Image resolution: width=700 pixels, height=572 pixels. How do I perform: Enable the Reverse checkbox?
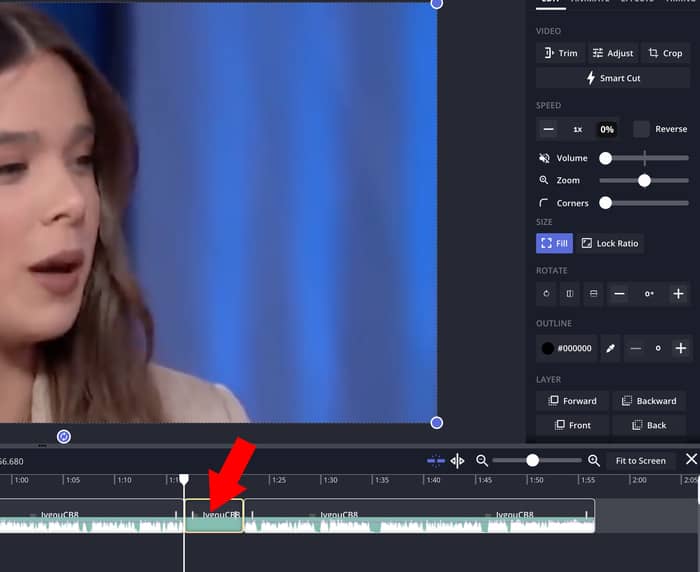[642, 129]
